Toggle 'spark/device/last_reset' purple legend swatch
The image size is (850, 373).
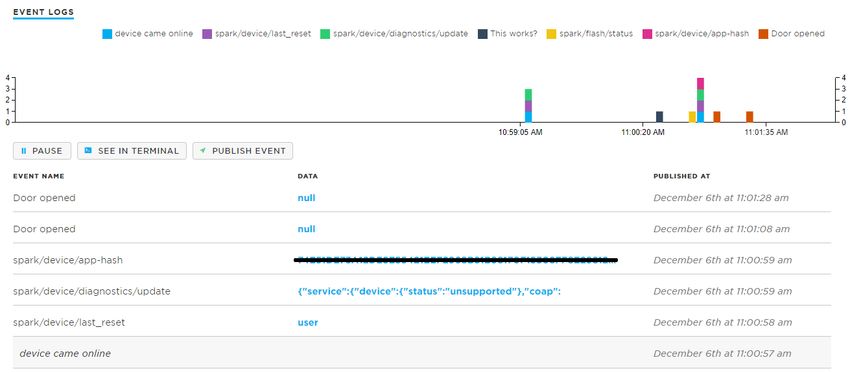point(207,34)
